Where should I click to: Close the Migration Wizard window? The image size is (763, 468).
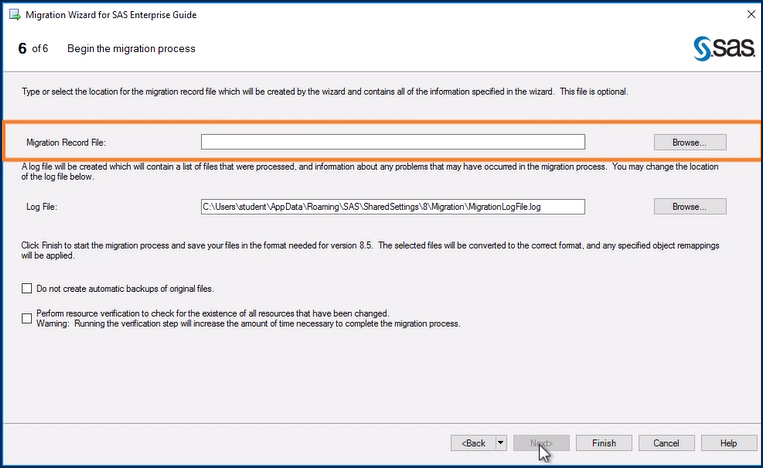748,15
